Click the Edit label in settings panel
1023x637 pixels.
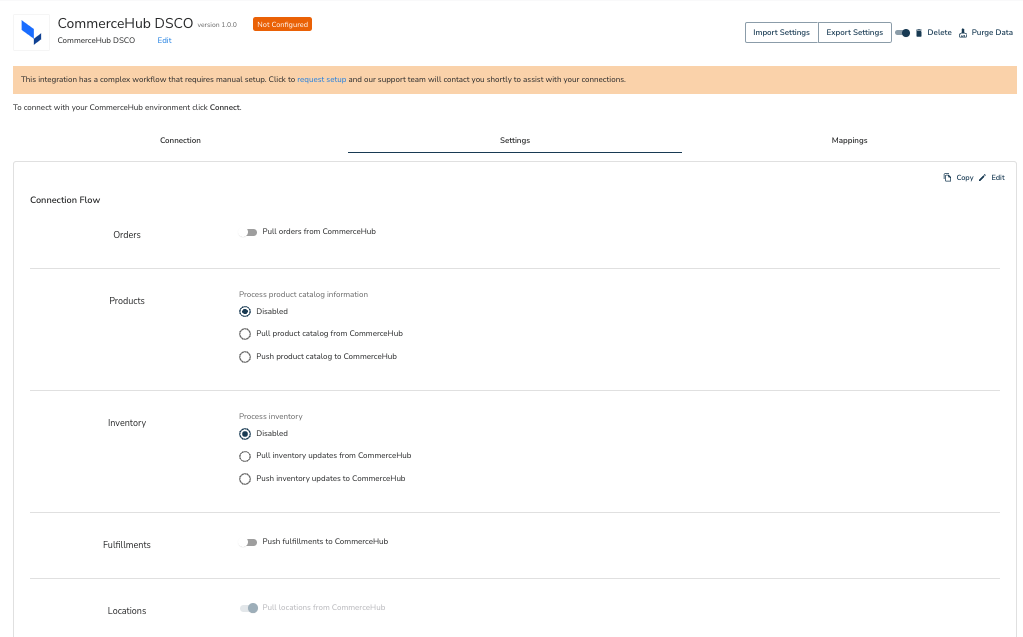(x=998, y=178)
